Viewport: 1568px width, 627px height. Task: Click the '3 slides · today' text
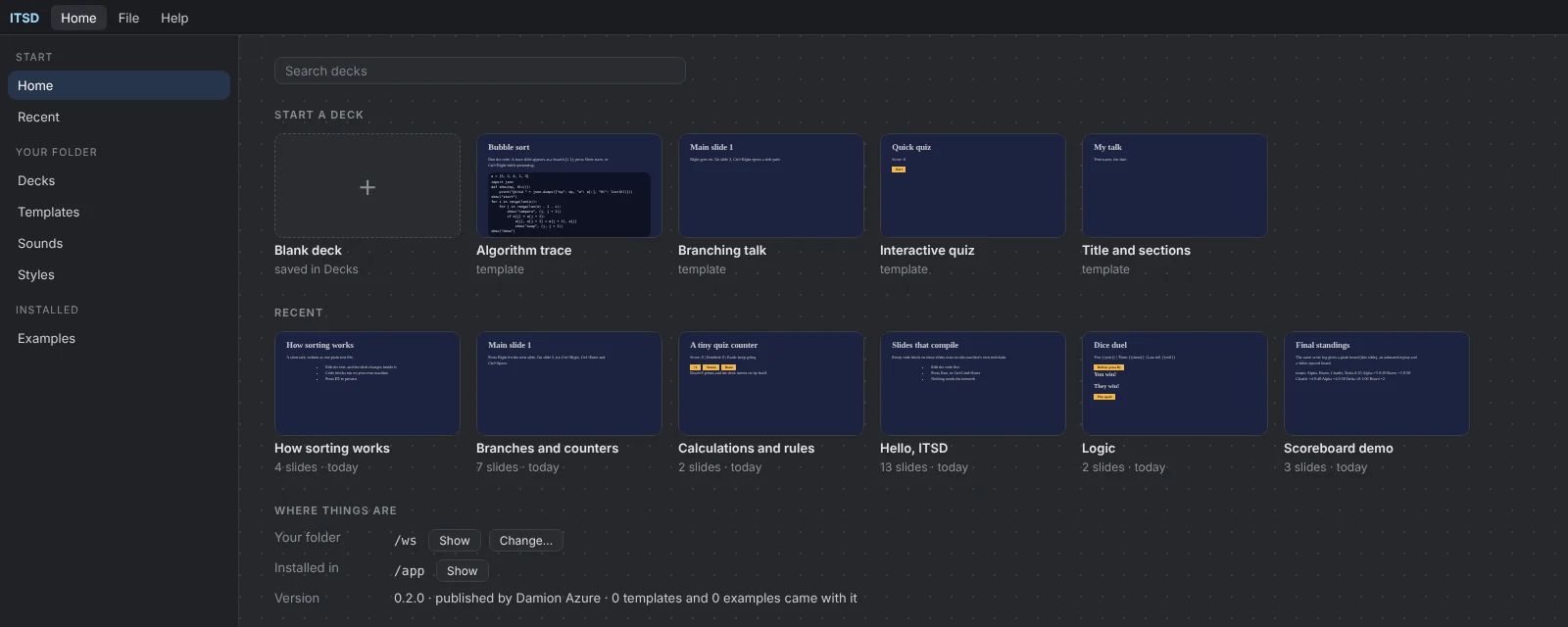point(1326,467)
